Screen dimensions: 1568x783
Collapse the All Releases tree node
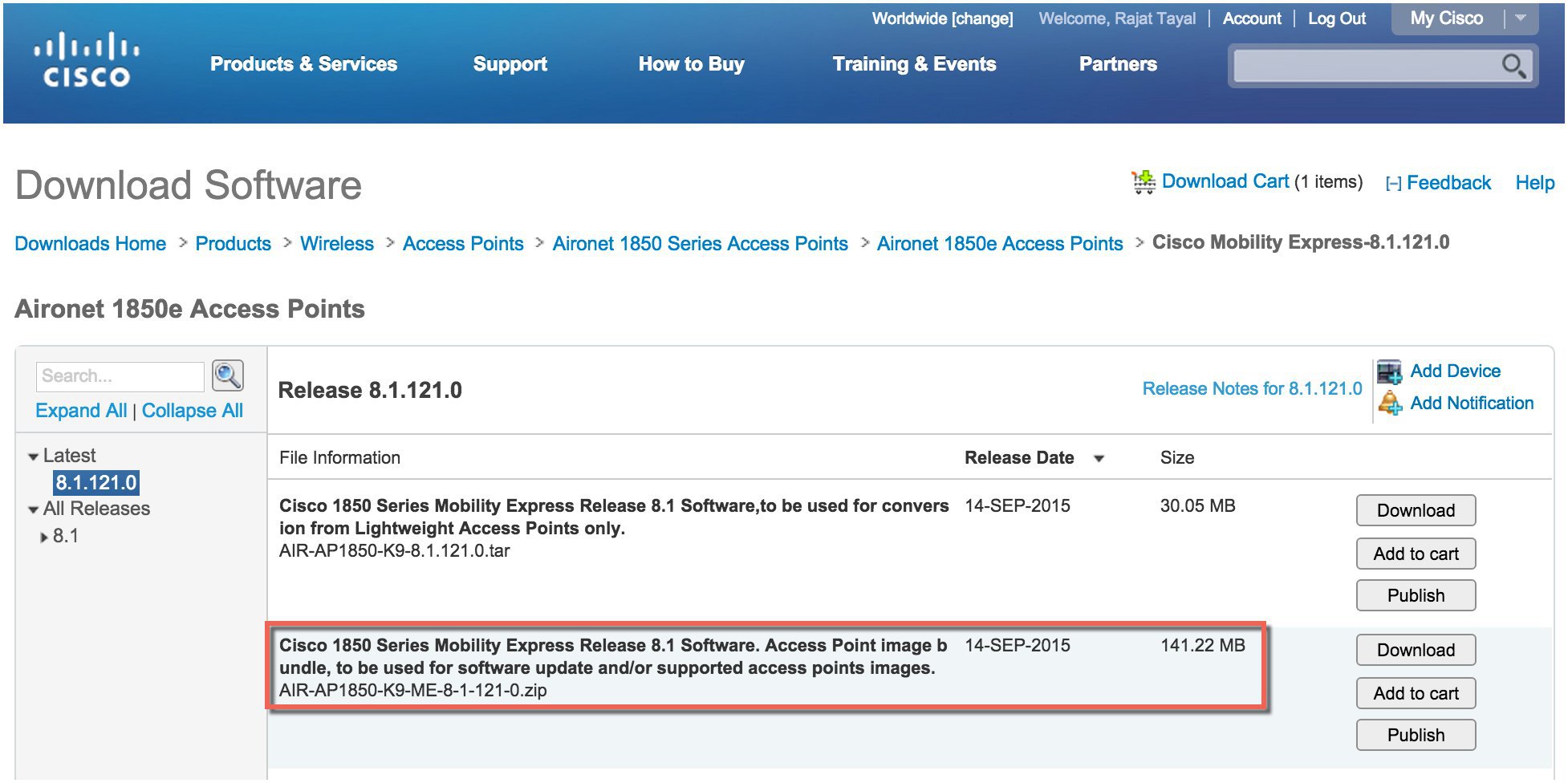point(33,509)
